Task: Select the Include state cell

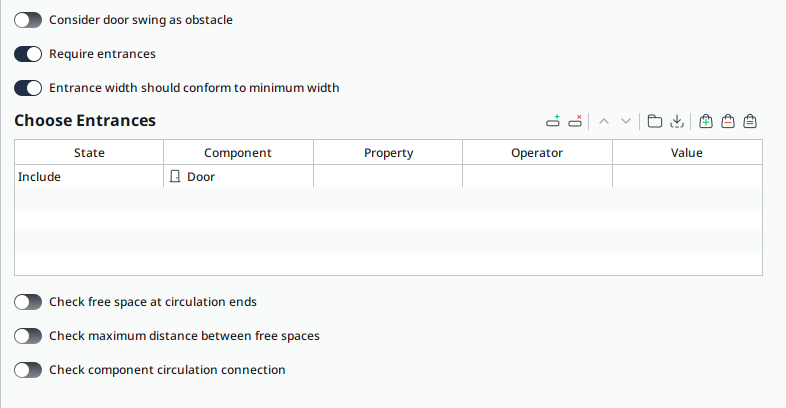Action: [x=89, y=177]
